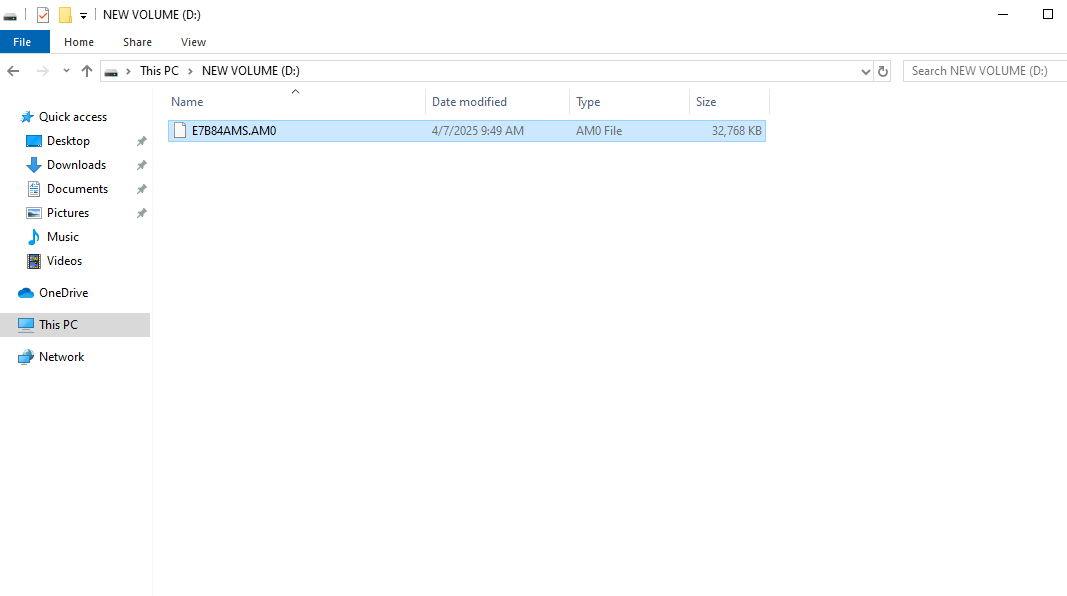Click the Pictures icon in sidebar

(33, 213)
